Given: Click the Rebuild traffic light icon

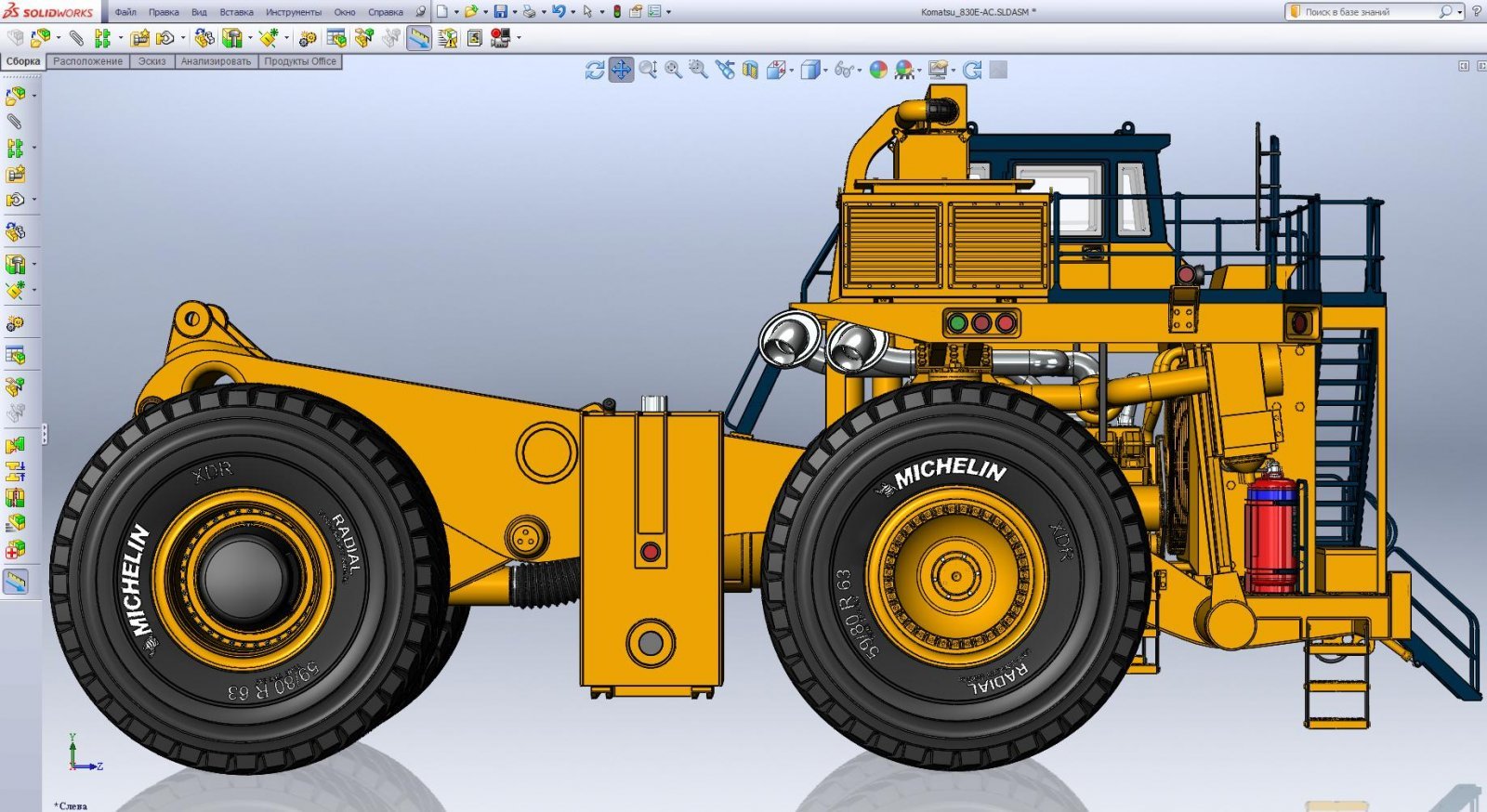Looking at the screenshot, I should click(616, 12).
